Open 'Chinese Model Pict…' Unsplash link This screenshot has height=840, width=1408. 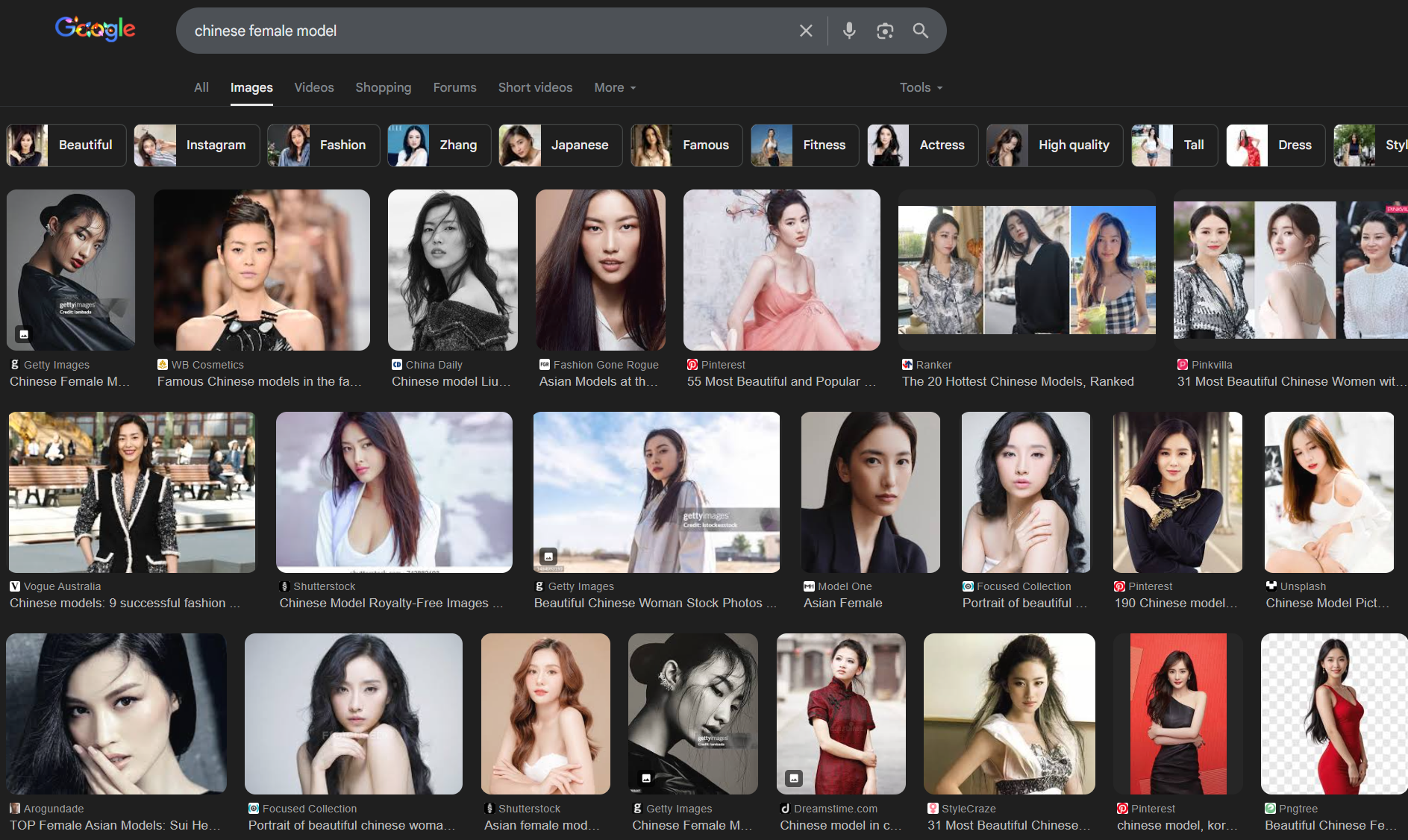click(x=1327, y=603)
